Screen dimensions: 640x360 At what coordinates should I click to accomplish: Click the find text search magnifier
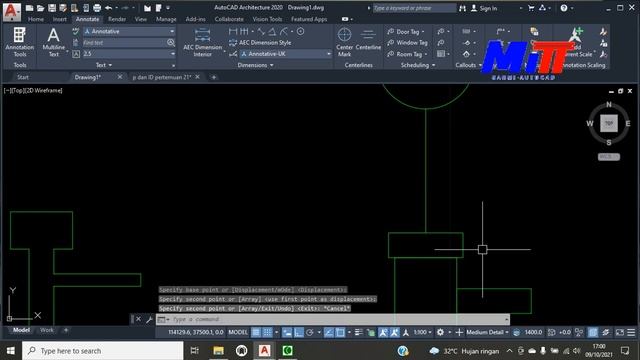[x=171, y=42]
